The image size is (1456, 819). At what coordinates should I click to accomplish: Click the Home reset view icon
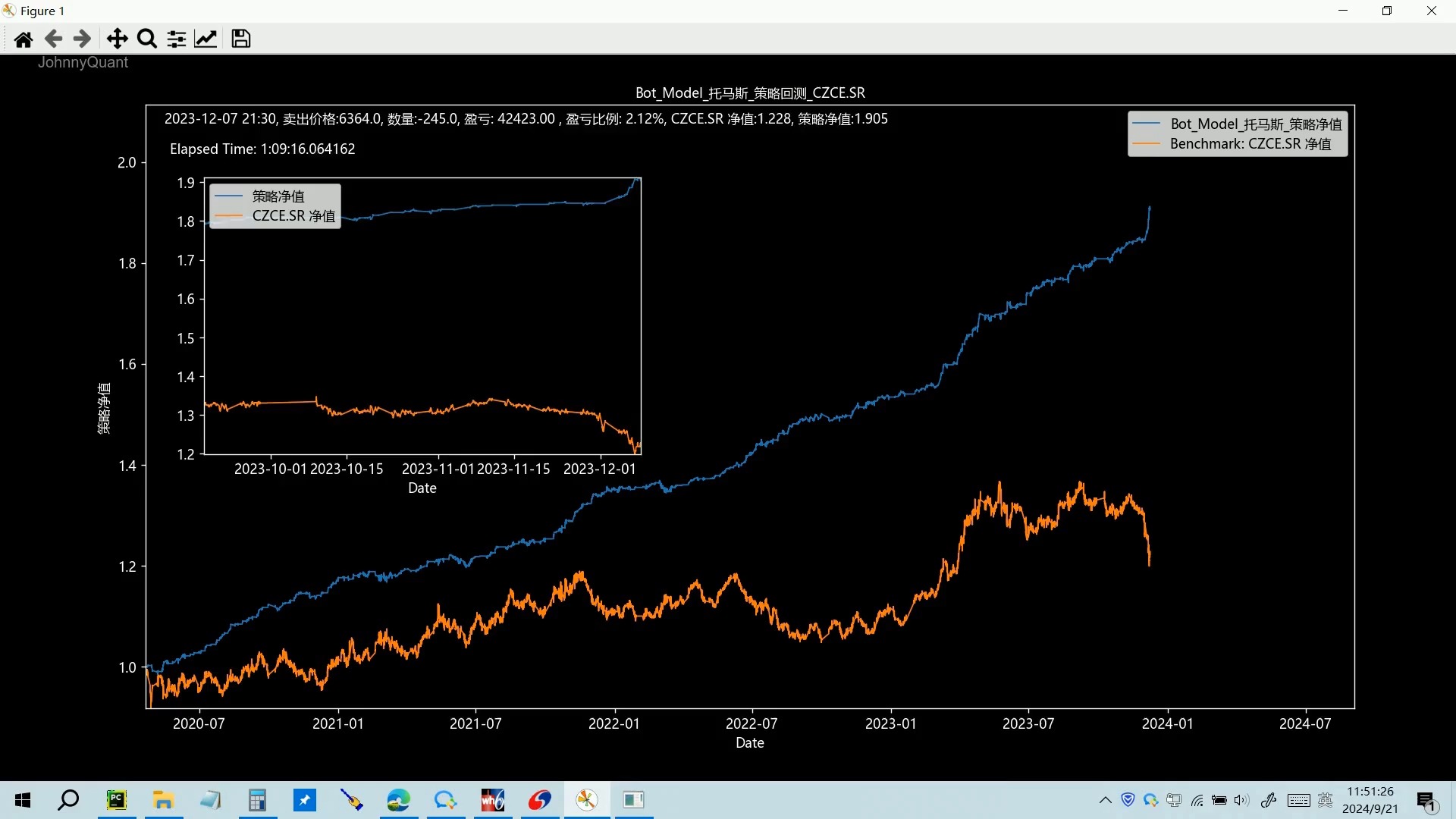click(x=24, y=39)
